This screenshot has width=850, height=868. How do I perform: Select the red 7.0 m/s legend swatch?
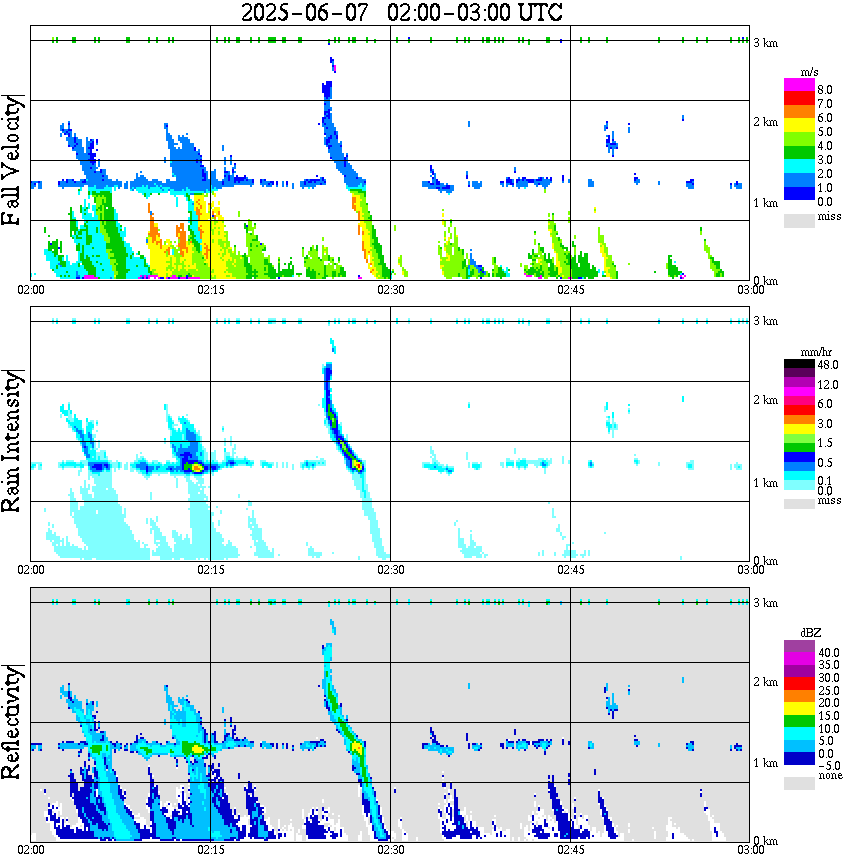point(799,98)
